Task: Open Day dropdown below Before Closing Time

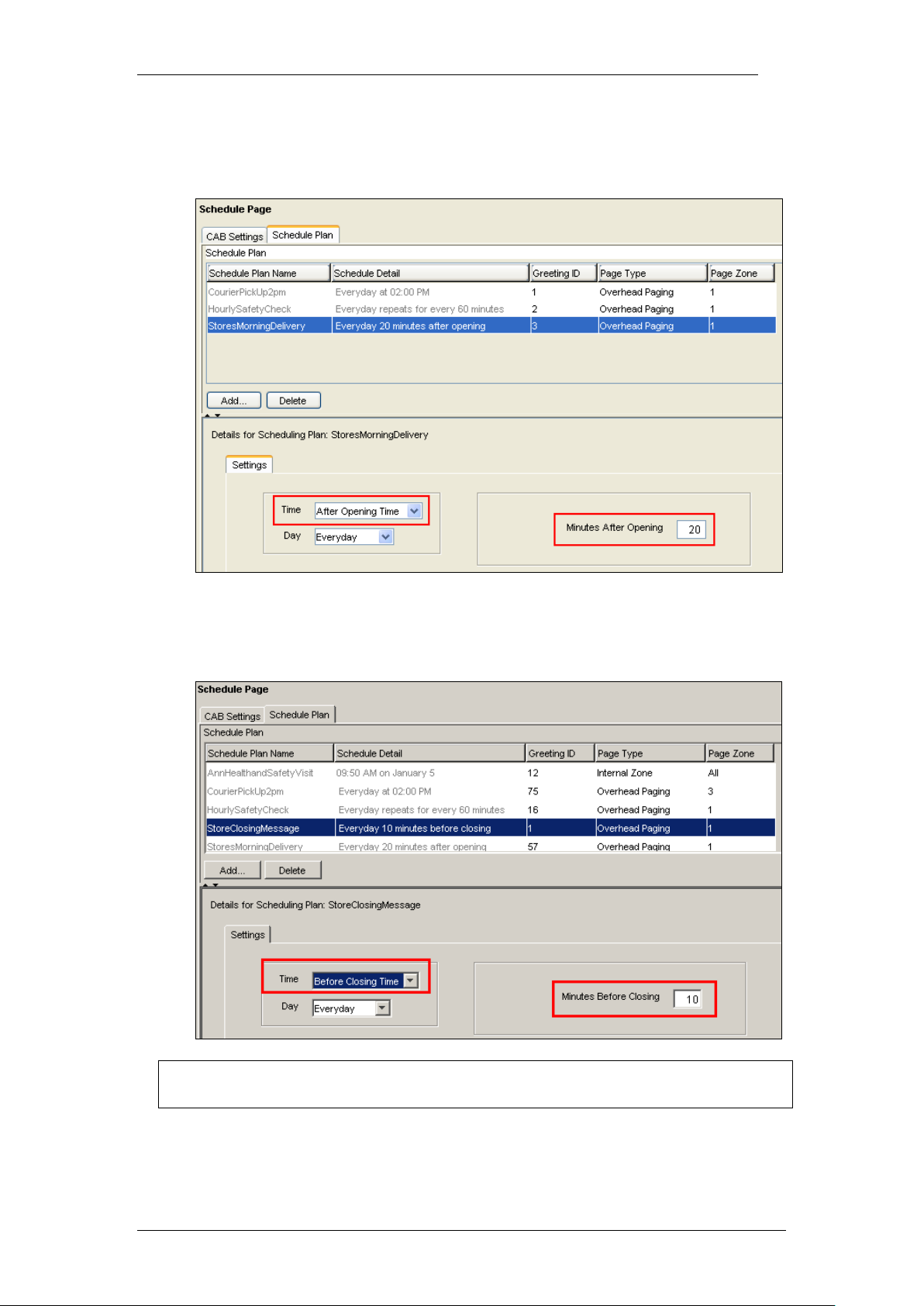Action: point(351,1008)
